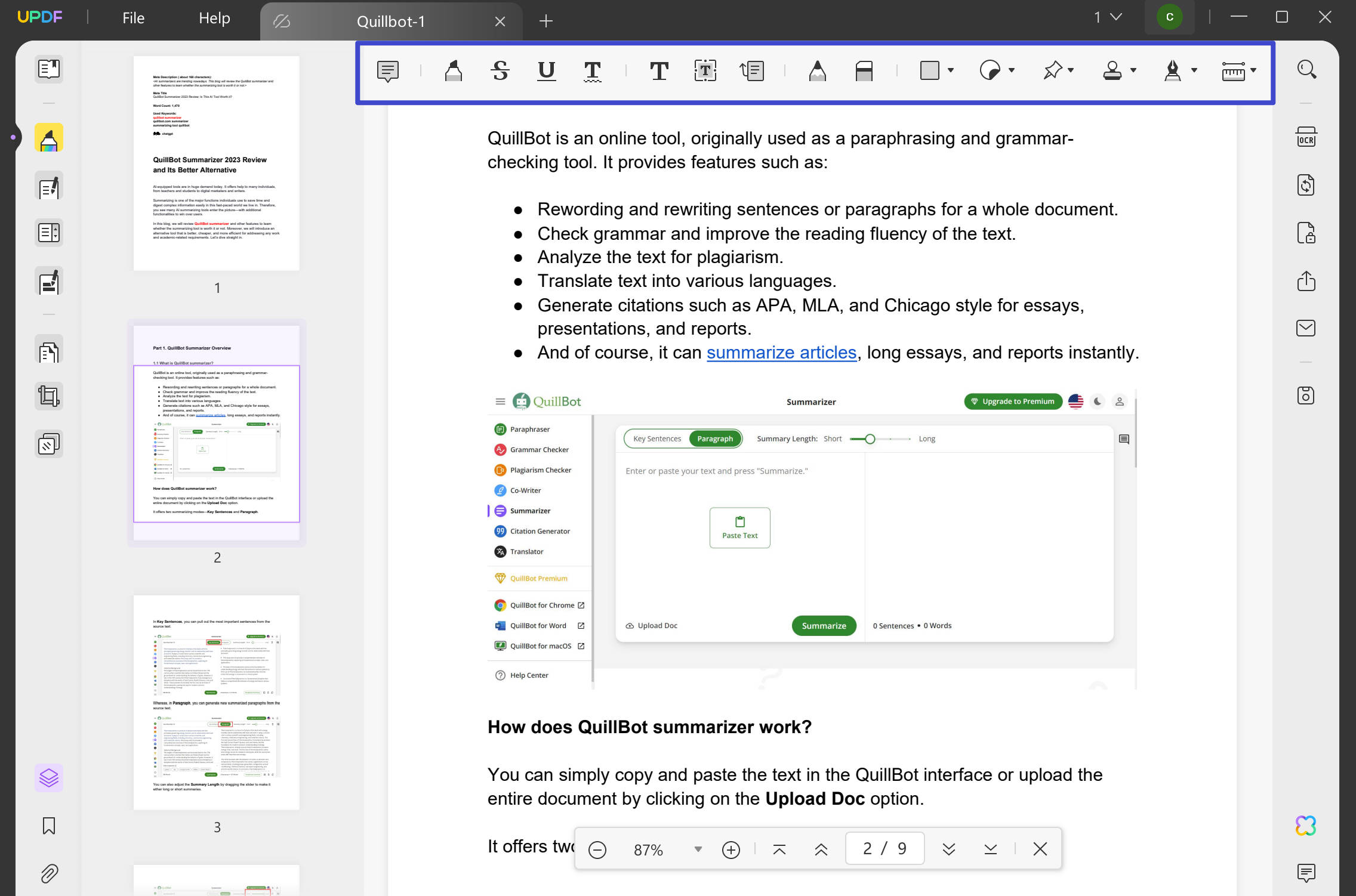Open the zoom percentage dropdown
Image resolution: width=1356 pixels, height=896 pixels.
pos(697,849)
